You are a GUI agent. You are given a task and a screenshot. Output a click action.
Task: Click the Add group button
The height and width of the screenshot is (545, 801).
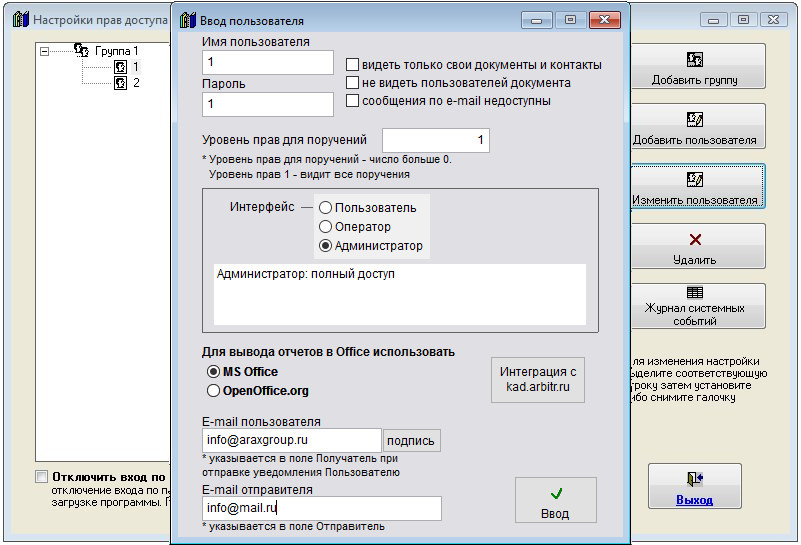[x=698, y=66]
